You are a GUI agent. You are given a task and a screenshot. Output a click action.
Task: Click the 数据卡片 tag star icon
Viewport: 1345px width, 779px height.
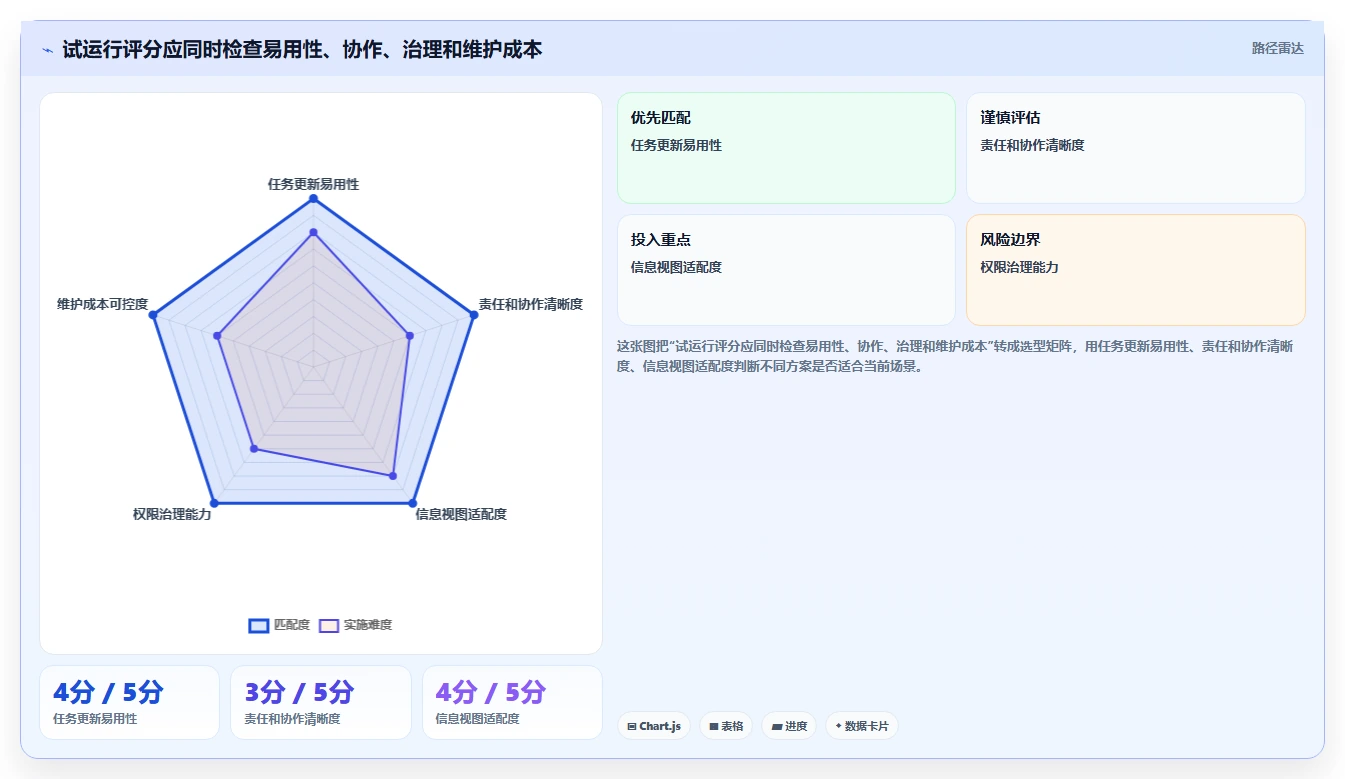pyautogui.click(x=838, y=726)
